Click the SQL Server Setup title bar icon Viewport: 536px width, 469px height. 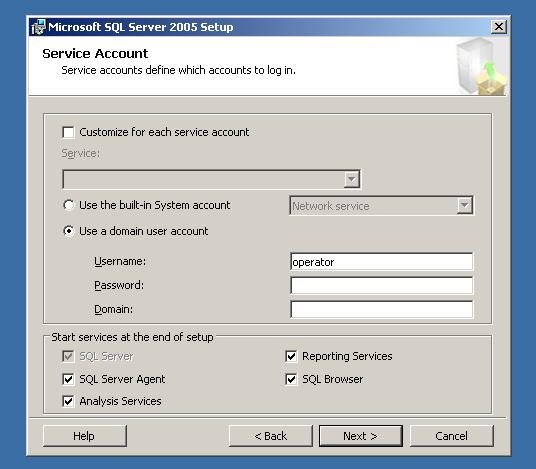(38, 27)
